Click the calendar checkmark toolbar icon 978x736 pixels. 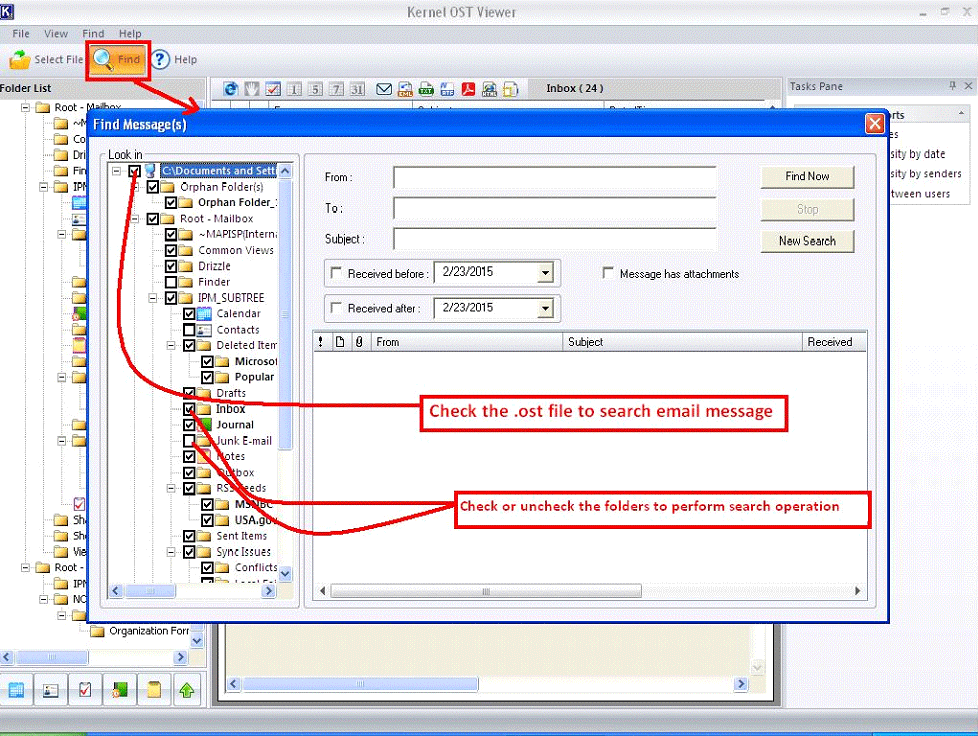click(273, 89)
